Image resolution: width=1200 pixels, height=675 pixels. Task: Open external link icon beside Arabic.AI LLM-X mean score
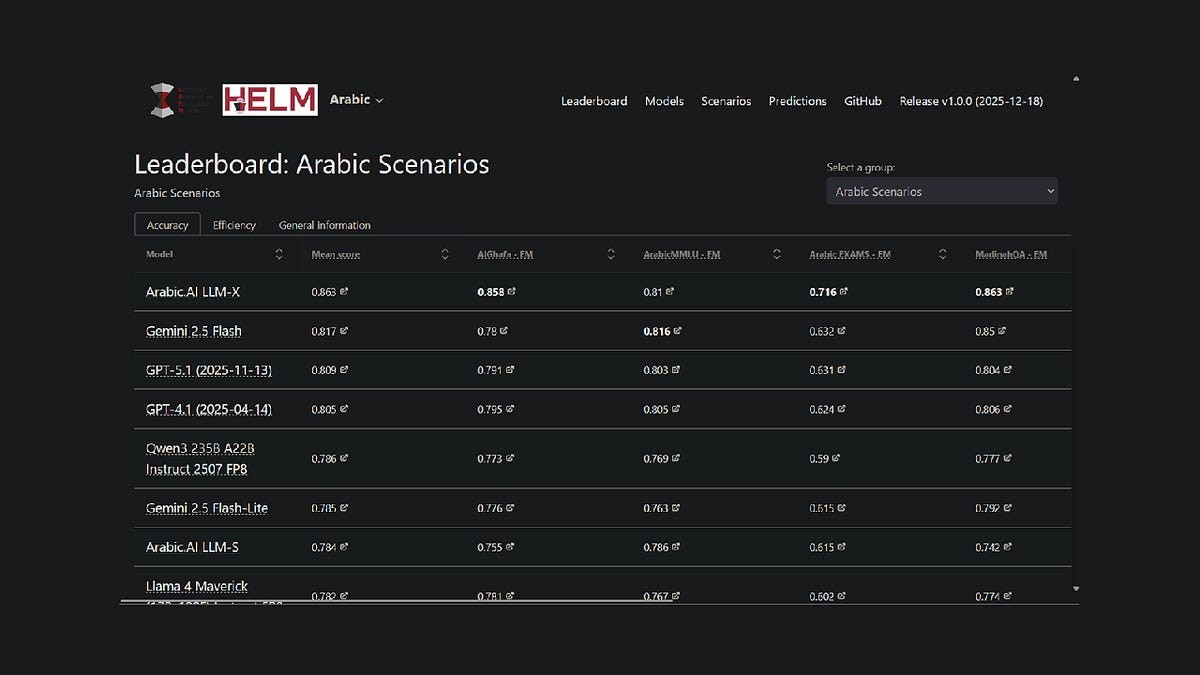[x=345, y=292]
